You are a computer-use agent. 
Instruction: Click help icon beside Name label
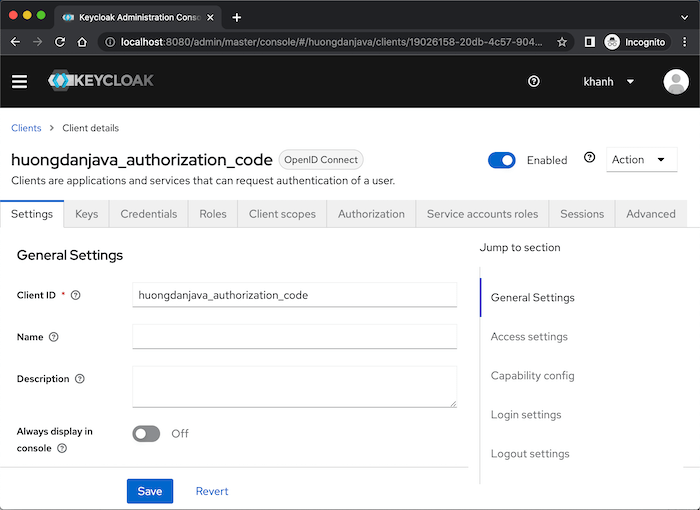pyautogui.click(x=54, y=337)
